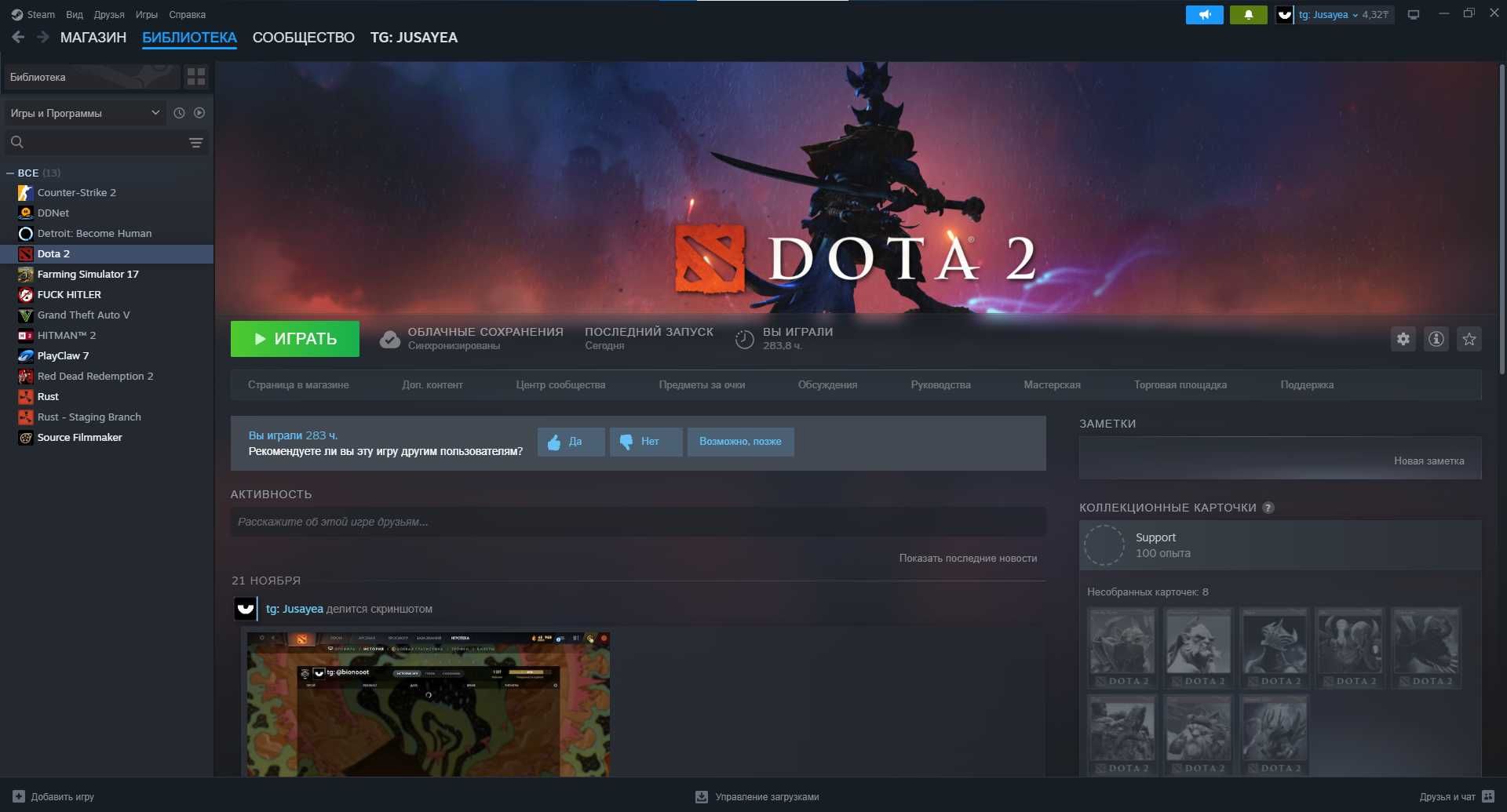Click the forward navigation arrow
This screenshot has height=812, width=1507.
[x=43, y=37]
